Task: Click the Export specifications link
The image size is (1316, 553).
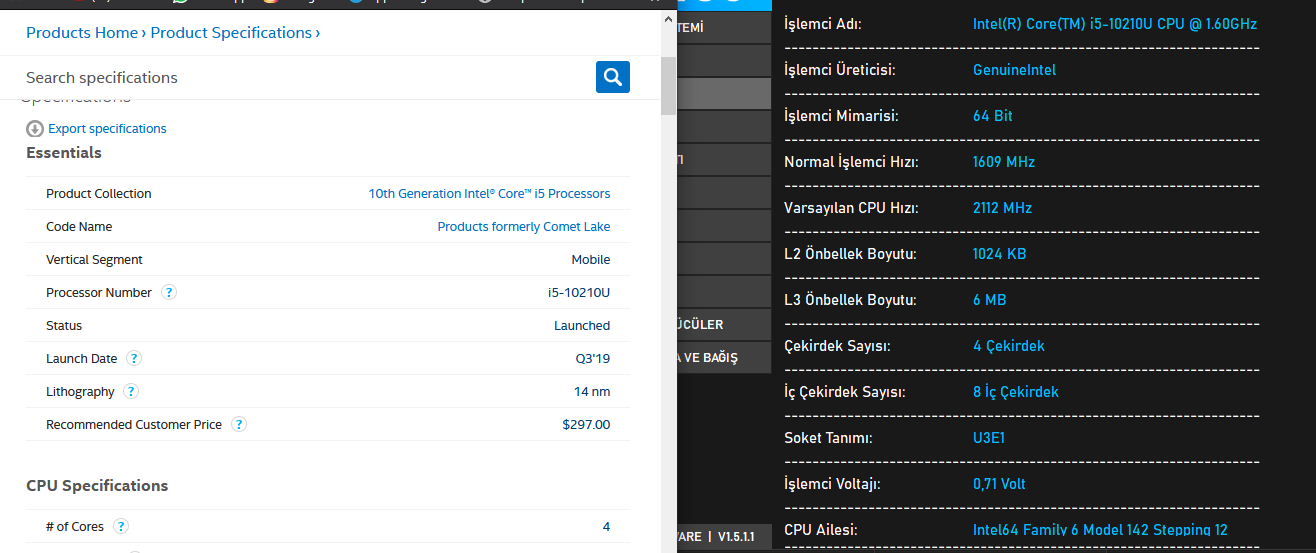Action: click(x=107, y=129)
